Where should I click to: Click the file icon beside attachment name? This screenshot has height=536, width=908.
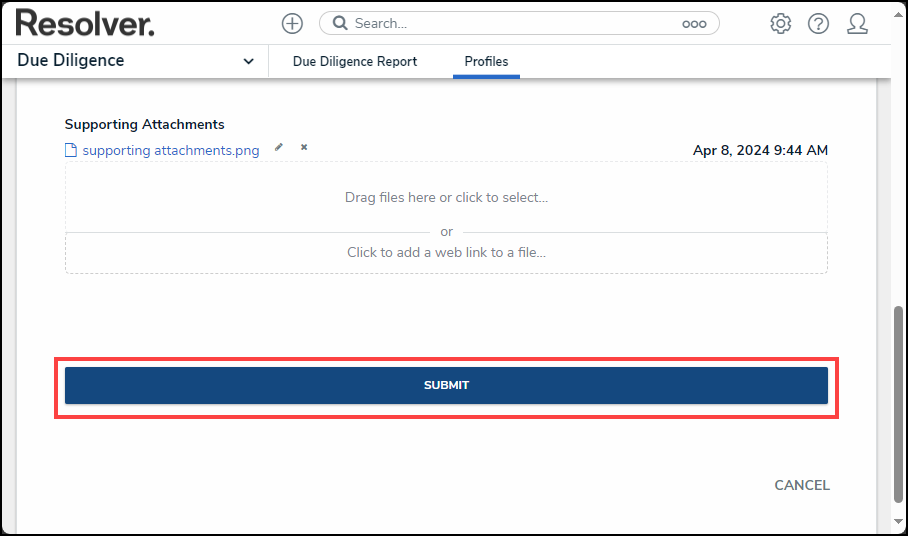pyautogui.click(x=71, y=150)
